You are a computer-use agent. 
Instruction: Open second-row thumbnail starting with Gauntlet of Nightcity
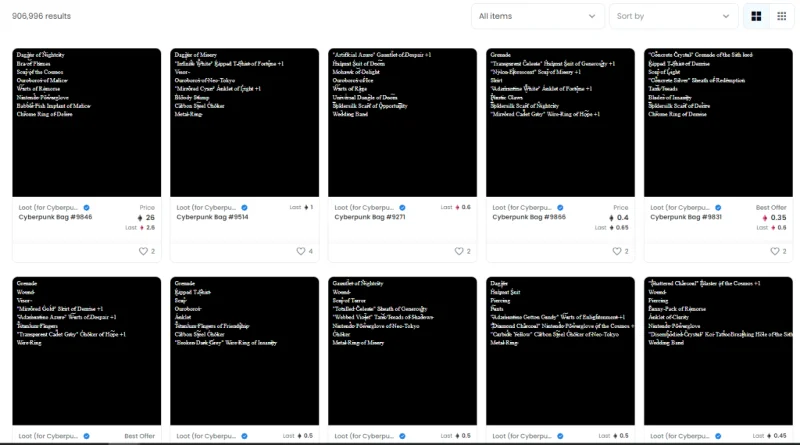coord(403,351)
